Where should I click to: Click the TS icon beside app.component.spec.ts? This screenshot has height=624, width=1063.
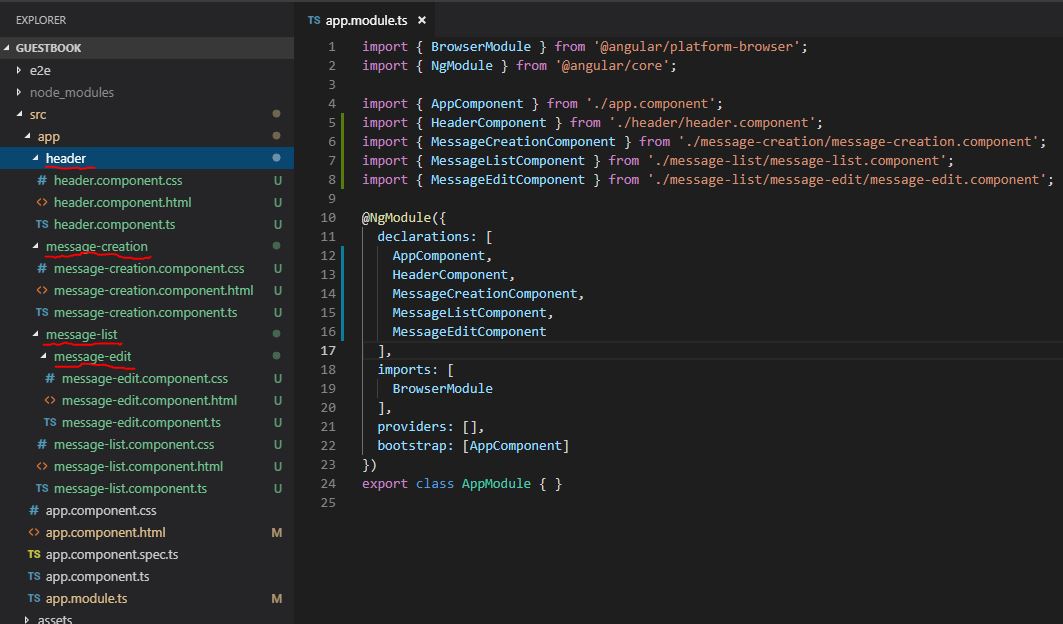[34, 555]
